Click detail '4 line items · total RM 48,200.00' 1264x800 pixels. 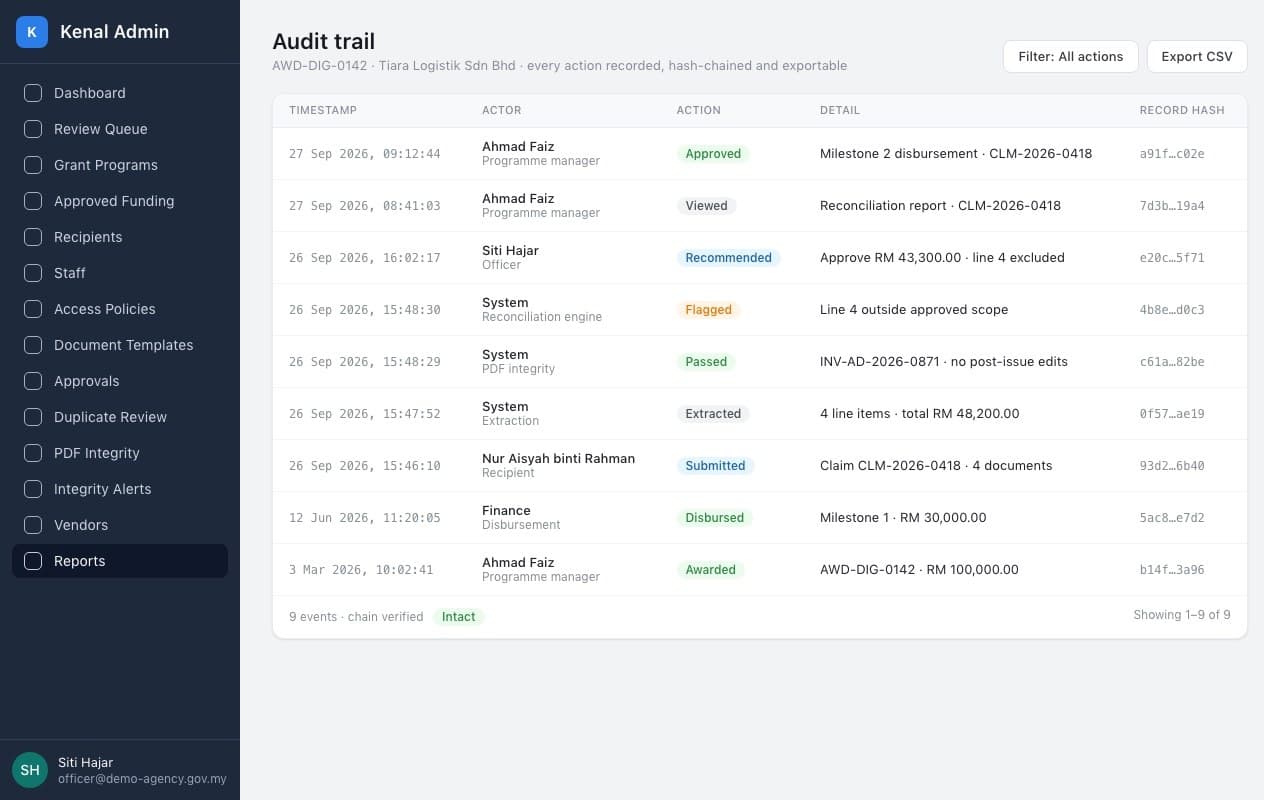[x=920, y=414]
